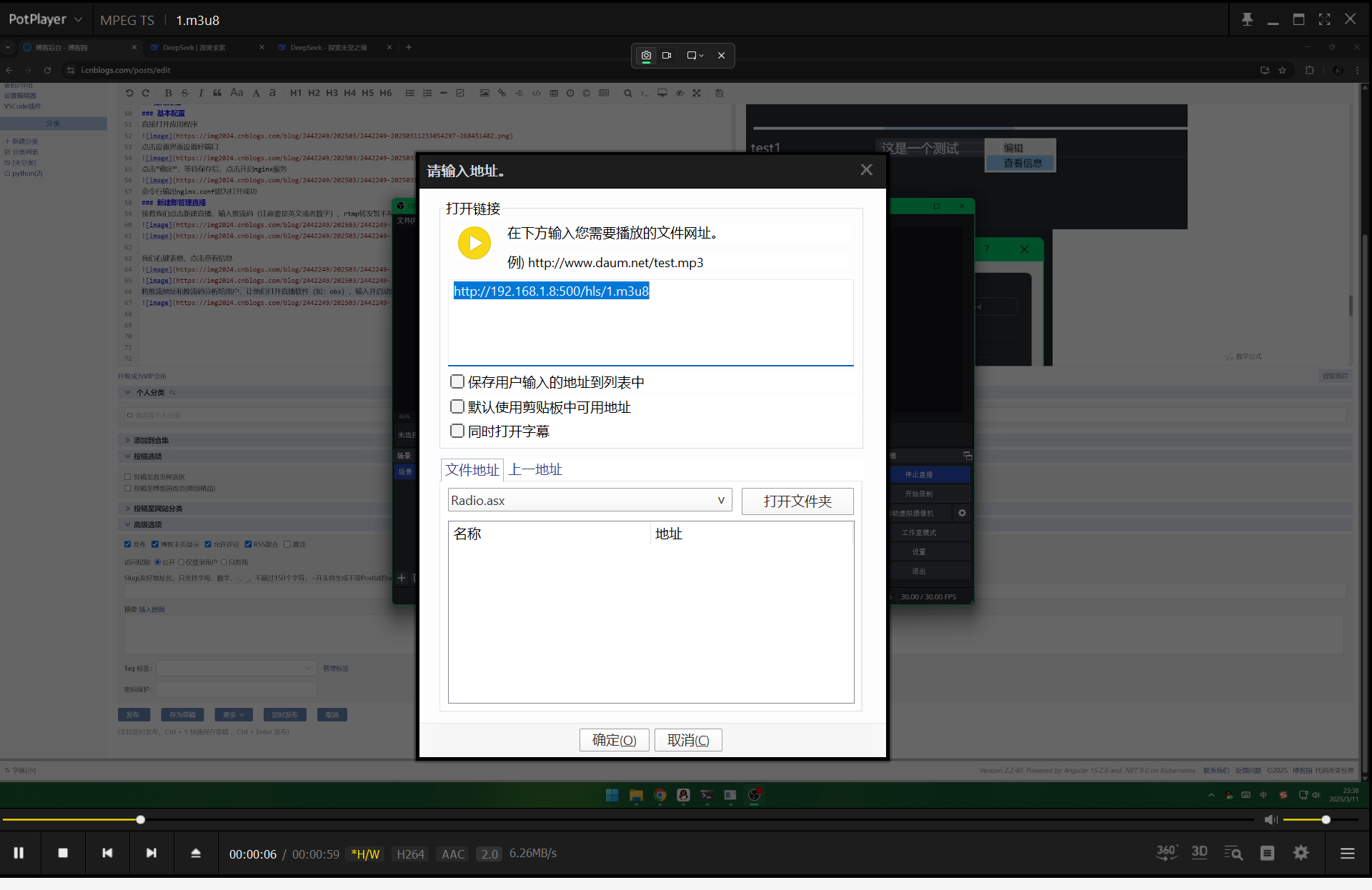This screenshot has width=1372, height=890.
Task: Click the PotPlayer eject/open file icon
Action: (196, 853)
